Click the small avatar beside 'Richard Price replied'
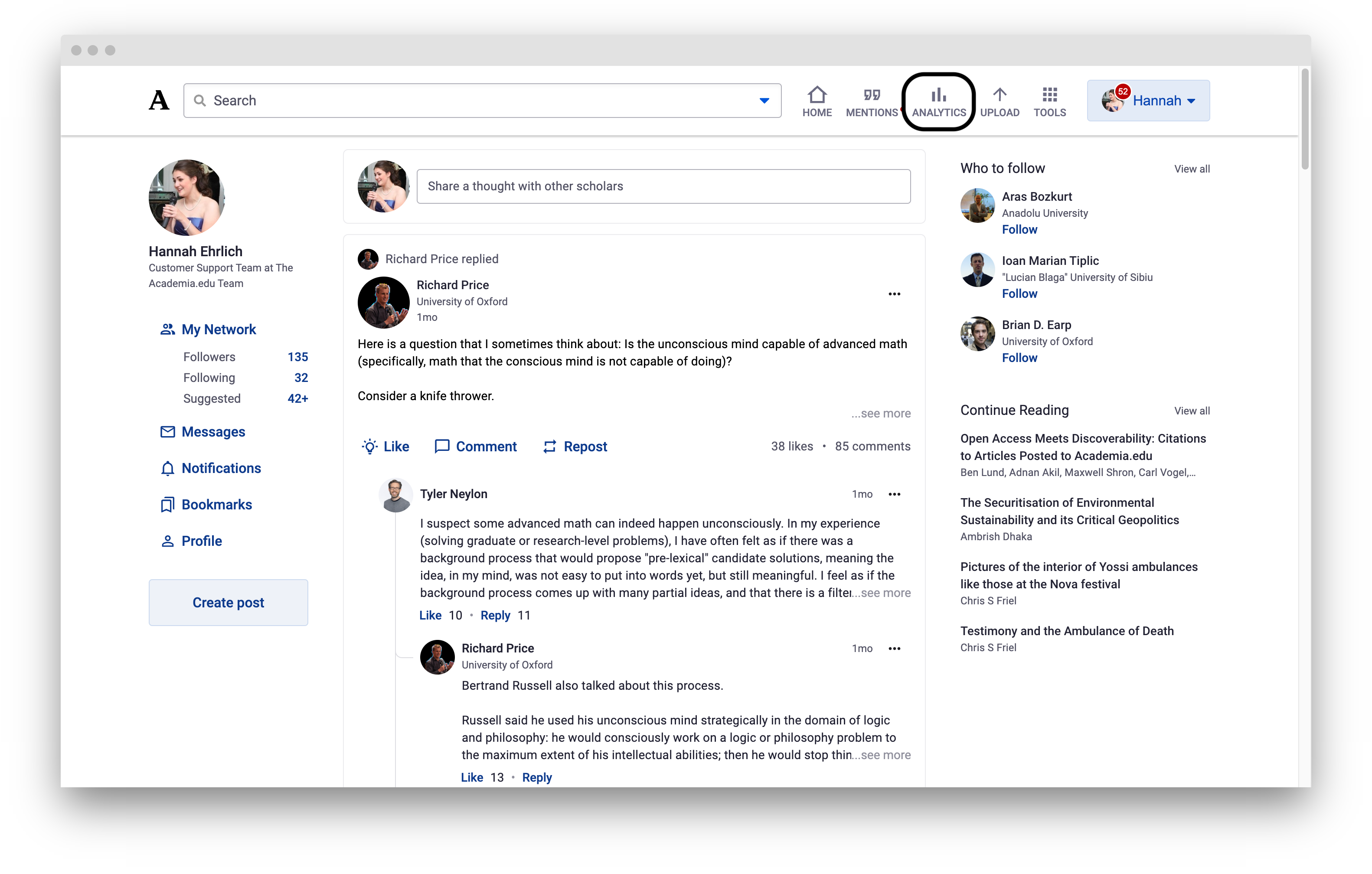This screenshot has width=1372, height=874. [x=368, y=259]
